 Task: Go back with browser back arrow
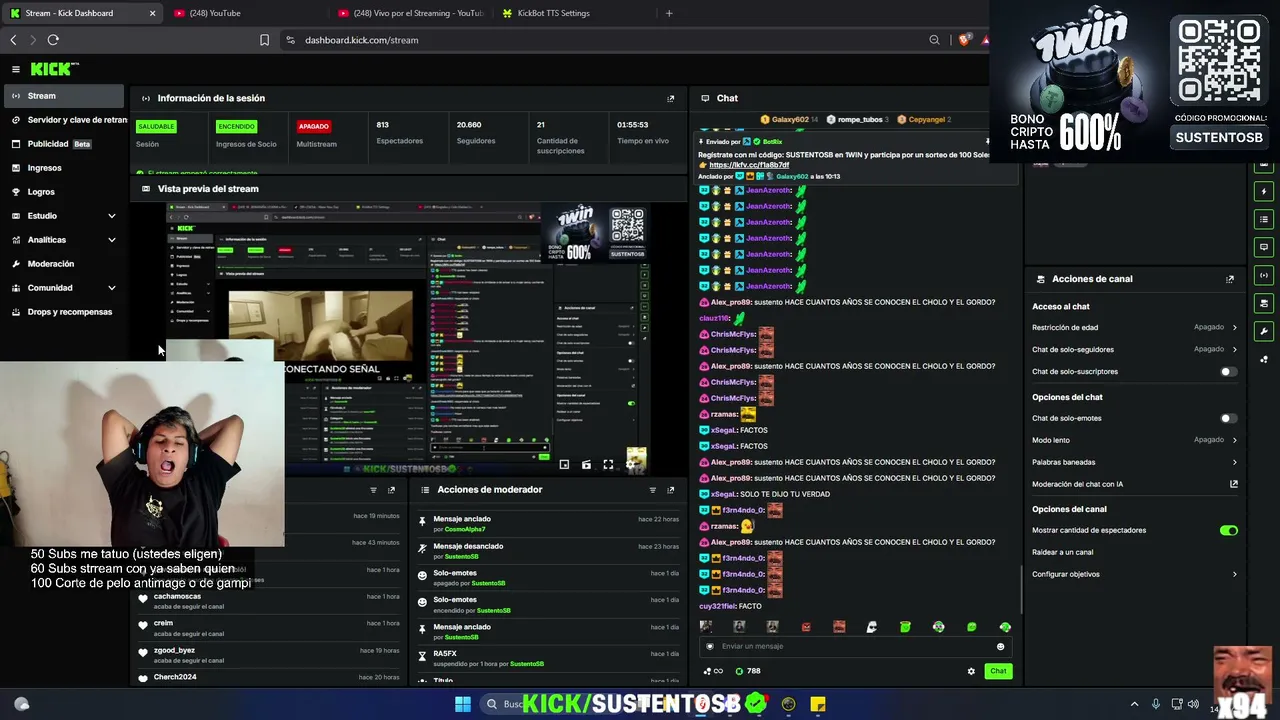pyautogui.click(x=13, y=40)
